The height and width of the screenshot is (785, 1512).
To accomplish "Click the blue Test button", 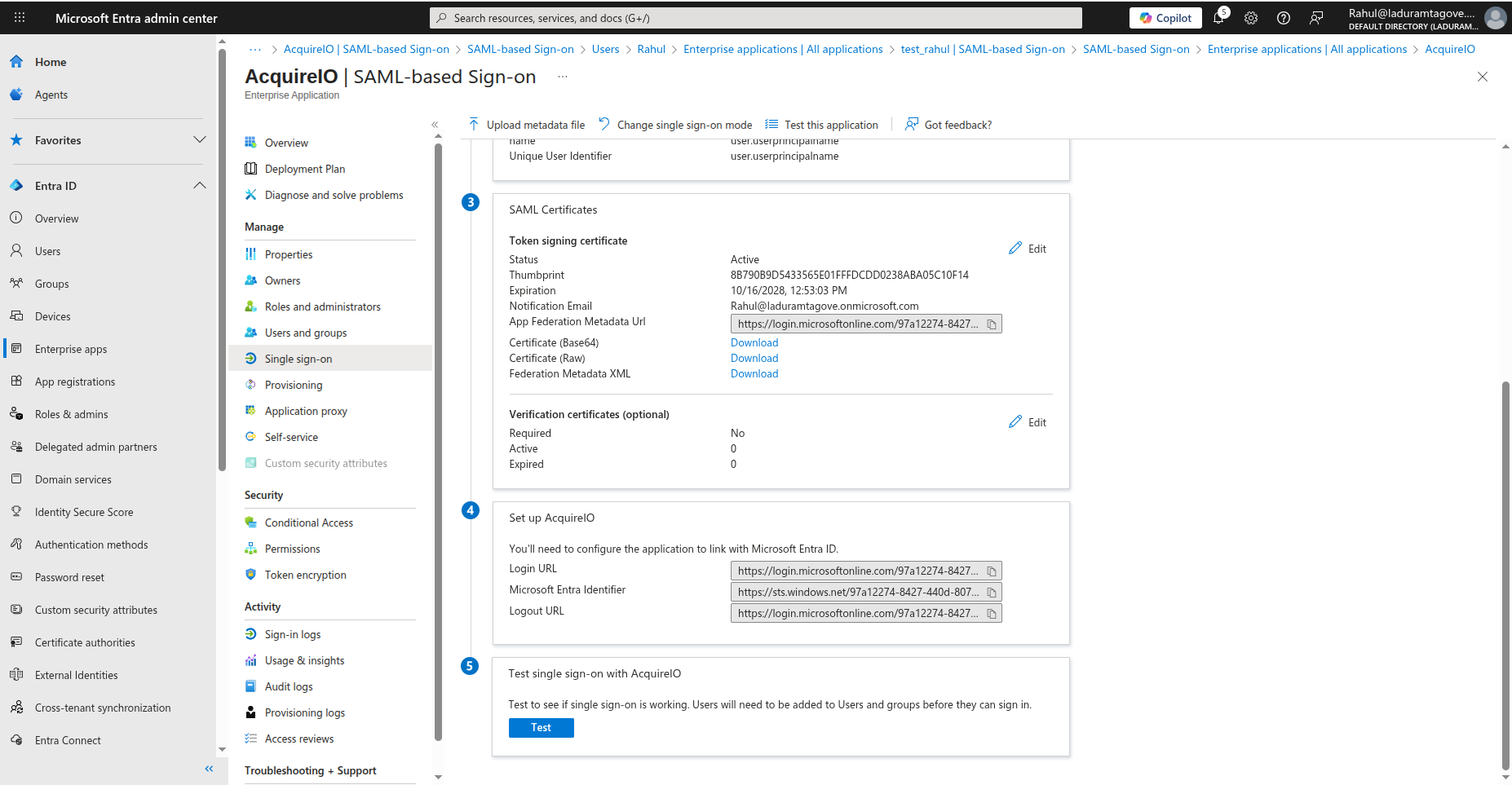I will pos(541,728).
